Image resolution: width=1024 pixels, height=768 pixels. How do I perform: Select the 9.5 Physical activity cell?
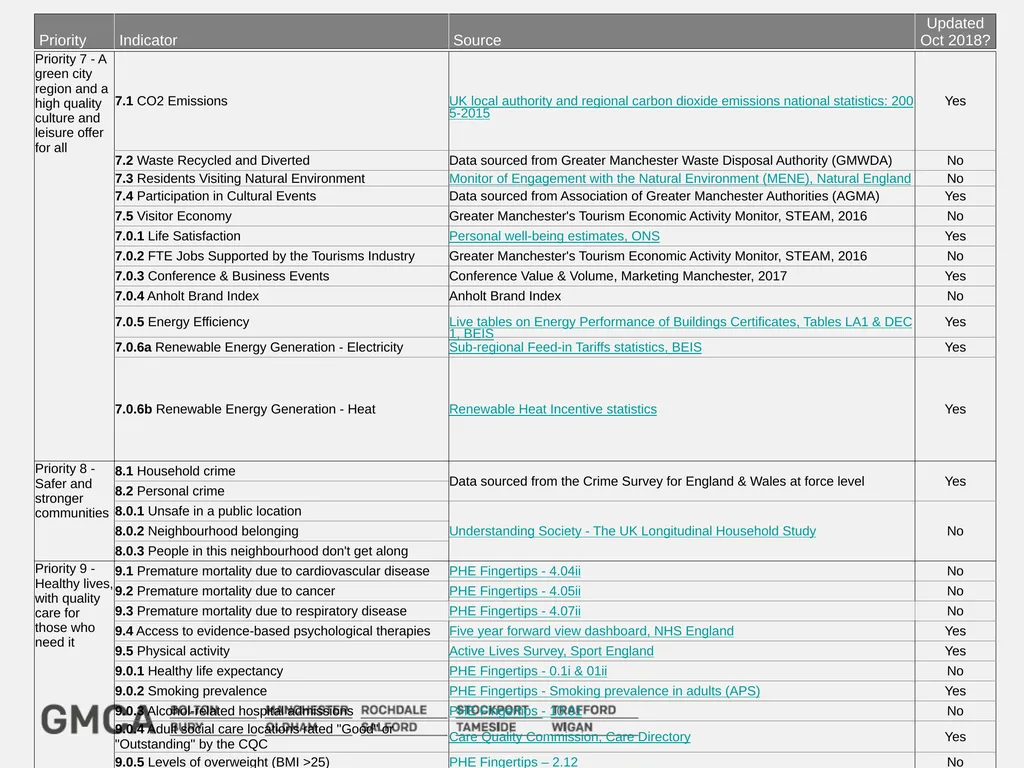(281, 651)
